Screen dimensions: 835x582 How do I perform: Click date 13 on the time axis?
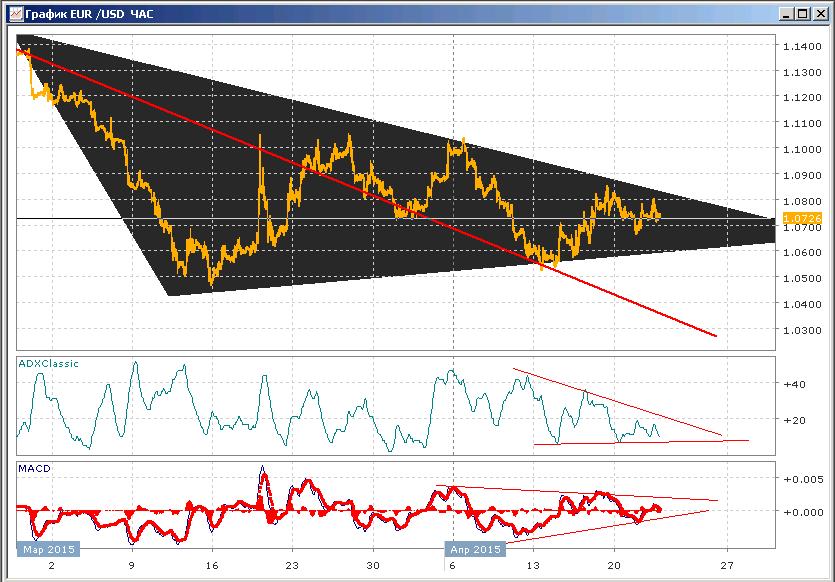pyautogui.click(x=533, y=565)
